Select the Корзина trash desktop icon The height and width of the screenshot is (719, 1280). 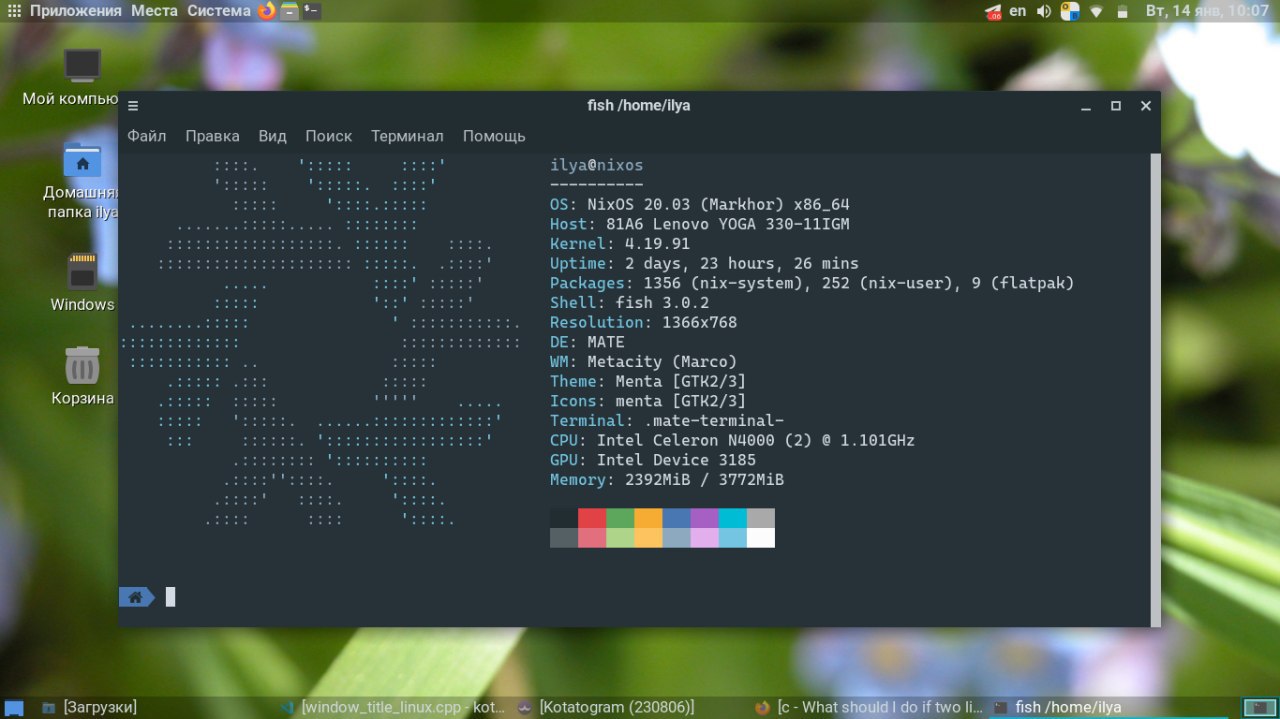pyautogui.click(x=82, y=376)
